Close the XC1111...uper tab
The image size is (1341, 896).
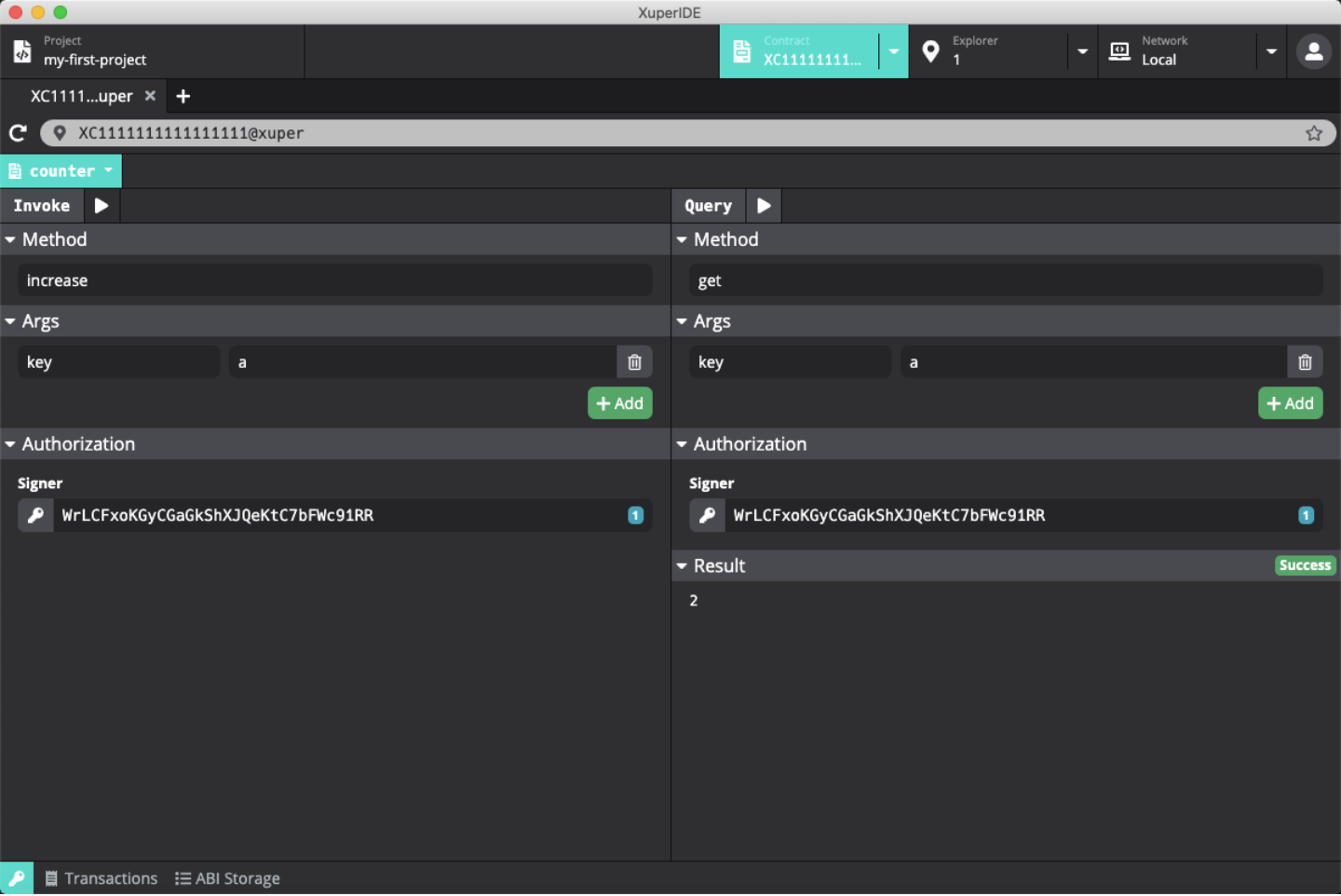(x=150, y=96)
